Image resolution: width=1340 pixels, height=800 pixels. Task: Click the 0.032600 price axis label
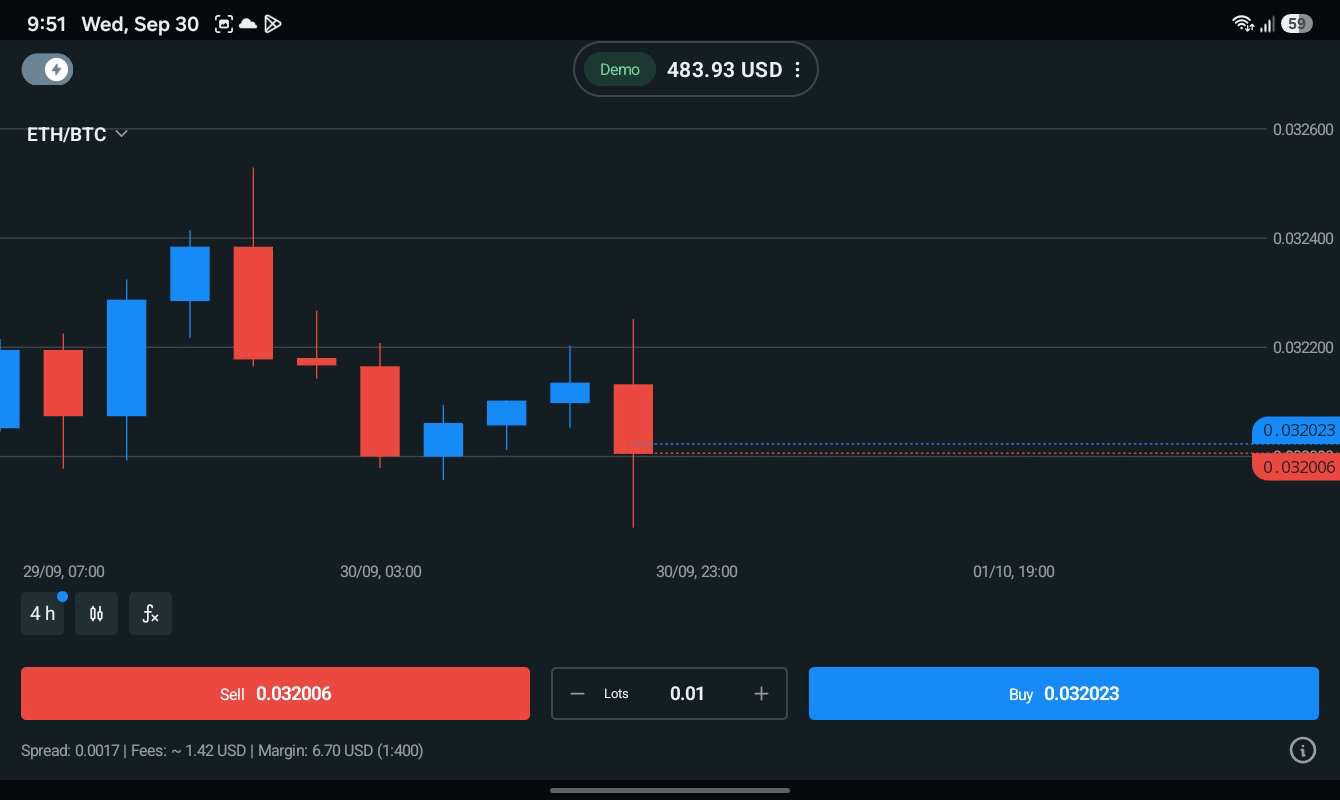pyautogui.click(x=1303, y=129)
